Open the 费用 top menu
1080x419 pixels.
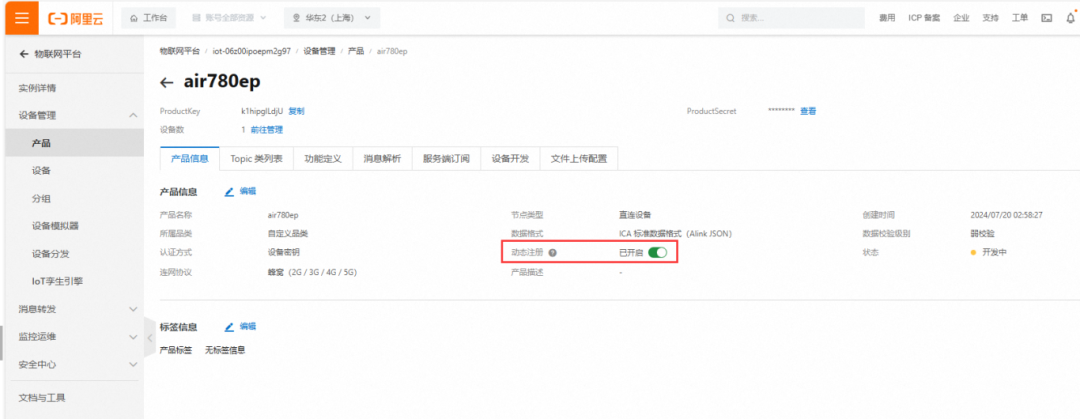click(x=887, y=18)
